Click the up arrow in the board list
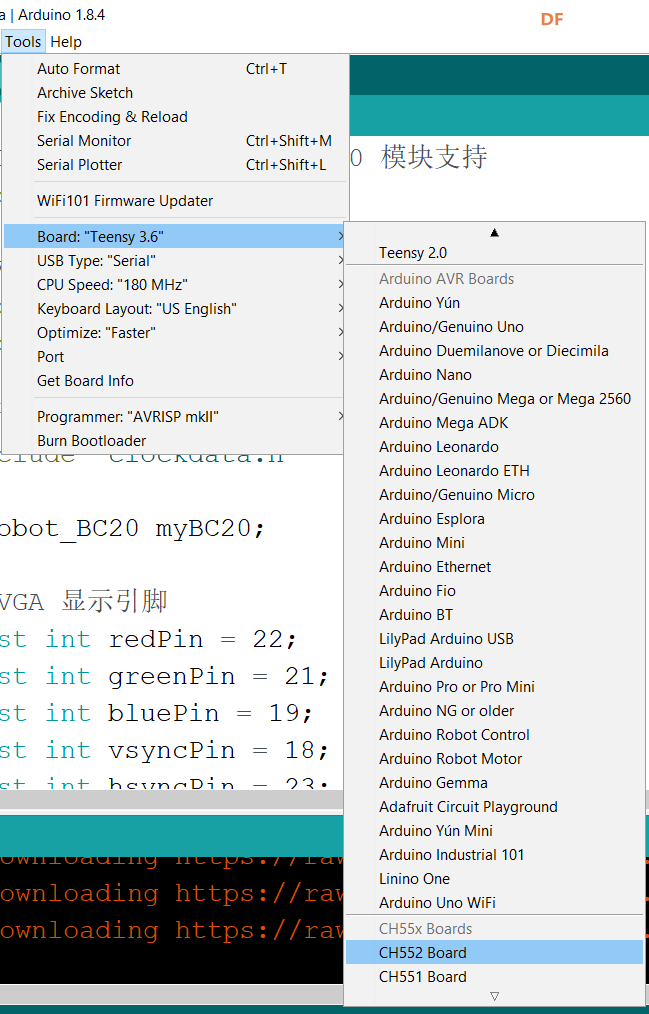The height and width of the screenshot is (1014, 649). pos(495,232)
